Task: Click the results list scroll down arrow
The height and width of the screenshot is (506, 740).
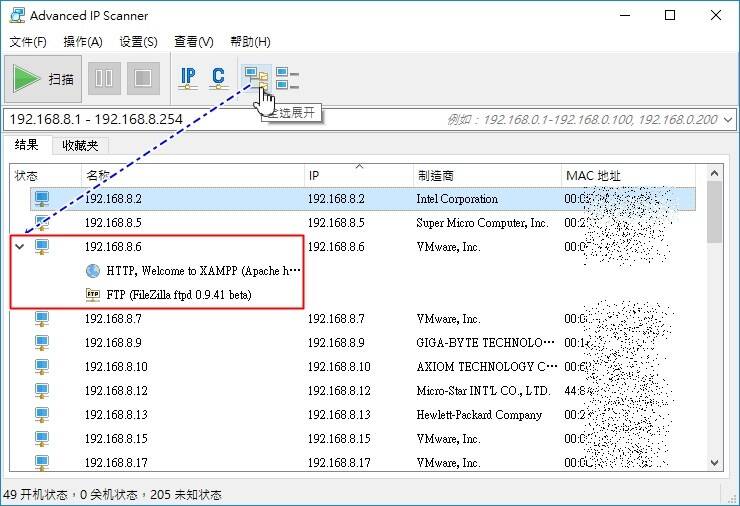Action: coord(715,463)
